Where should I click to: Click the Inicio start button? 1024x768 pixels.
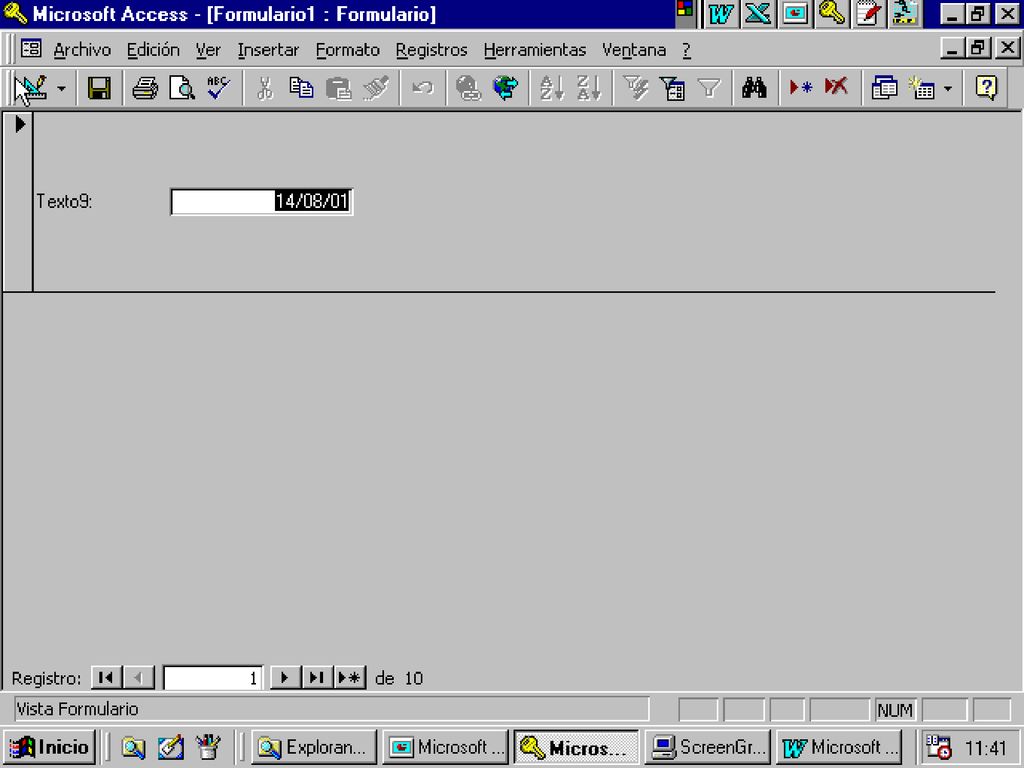point(50,747)
